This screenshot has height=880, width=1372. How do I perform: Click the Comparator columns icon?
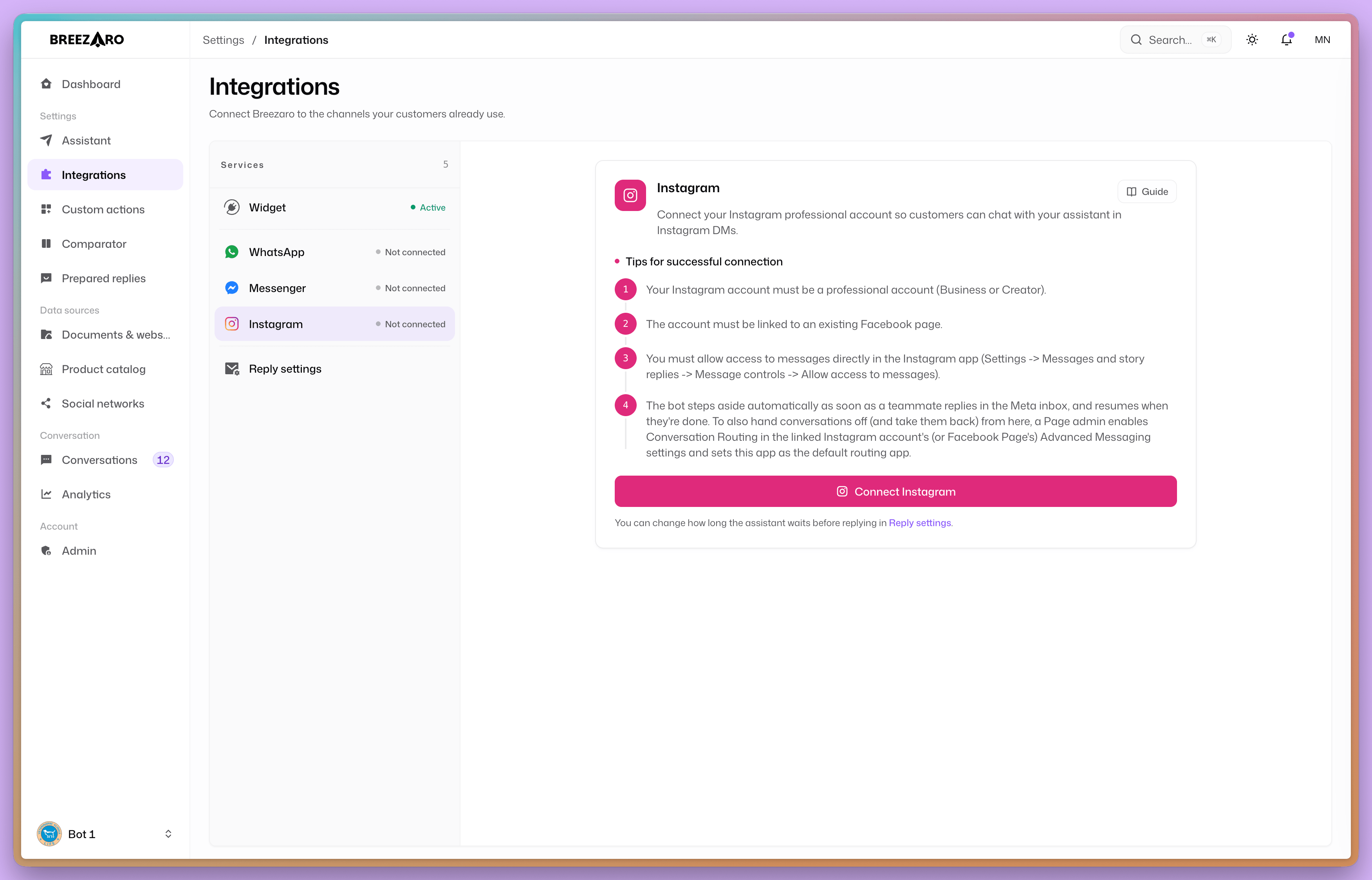click(46, 243)
